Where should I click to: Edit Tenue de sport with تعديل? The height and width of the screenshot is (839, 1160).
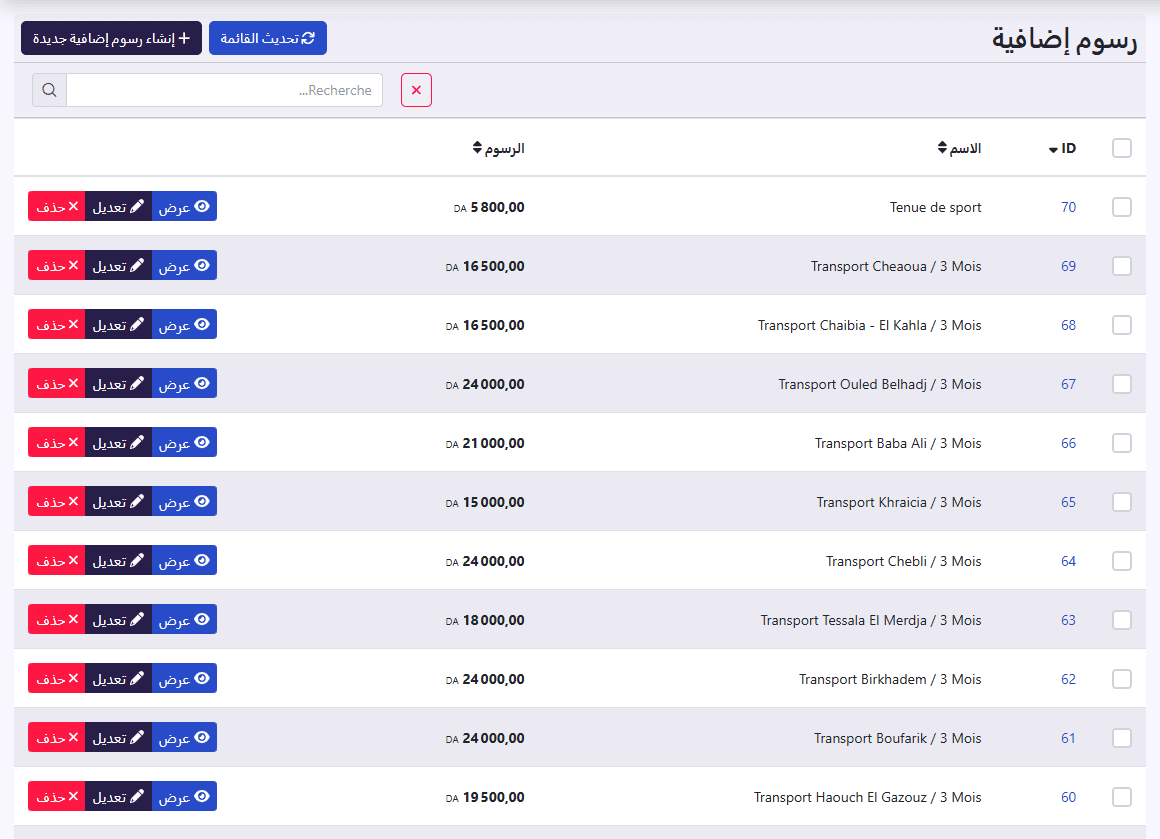tap(118, 206)
